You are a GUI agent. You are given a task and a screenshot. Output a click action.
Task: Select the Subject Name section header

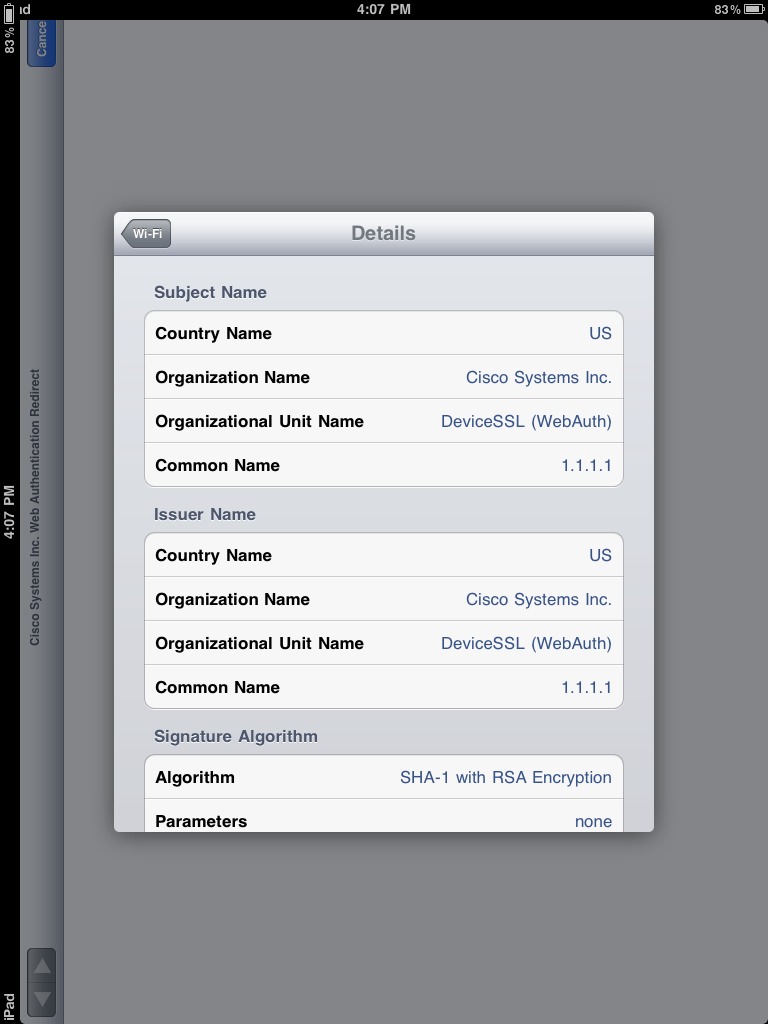210,292
